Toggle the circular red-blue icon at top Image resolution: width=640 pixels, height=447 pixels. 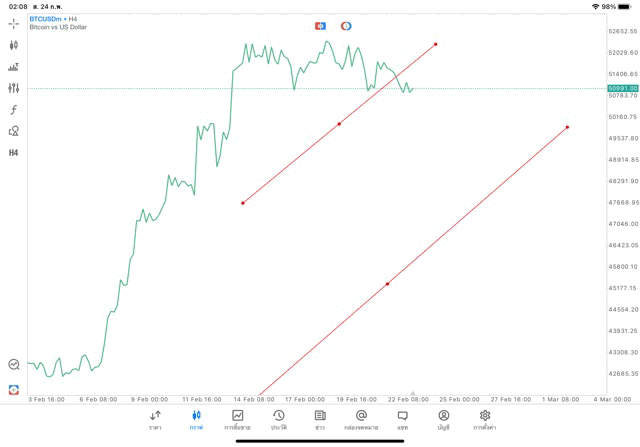click(x=346, y=26)
